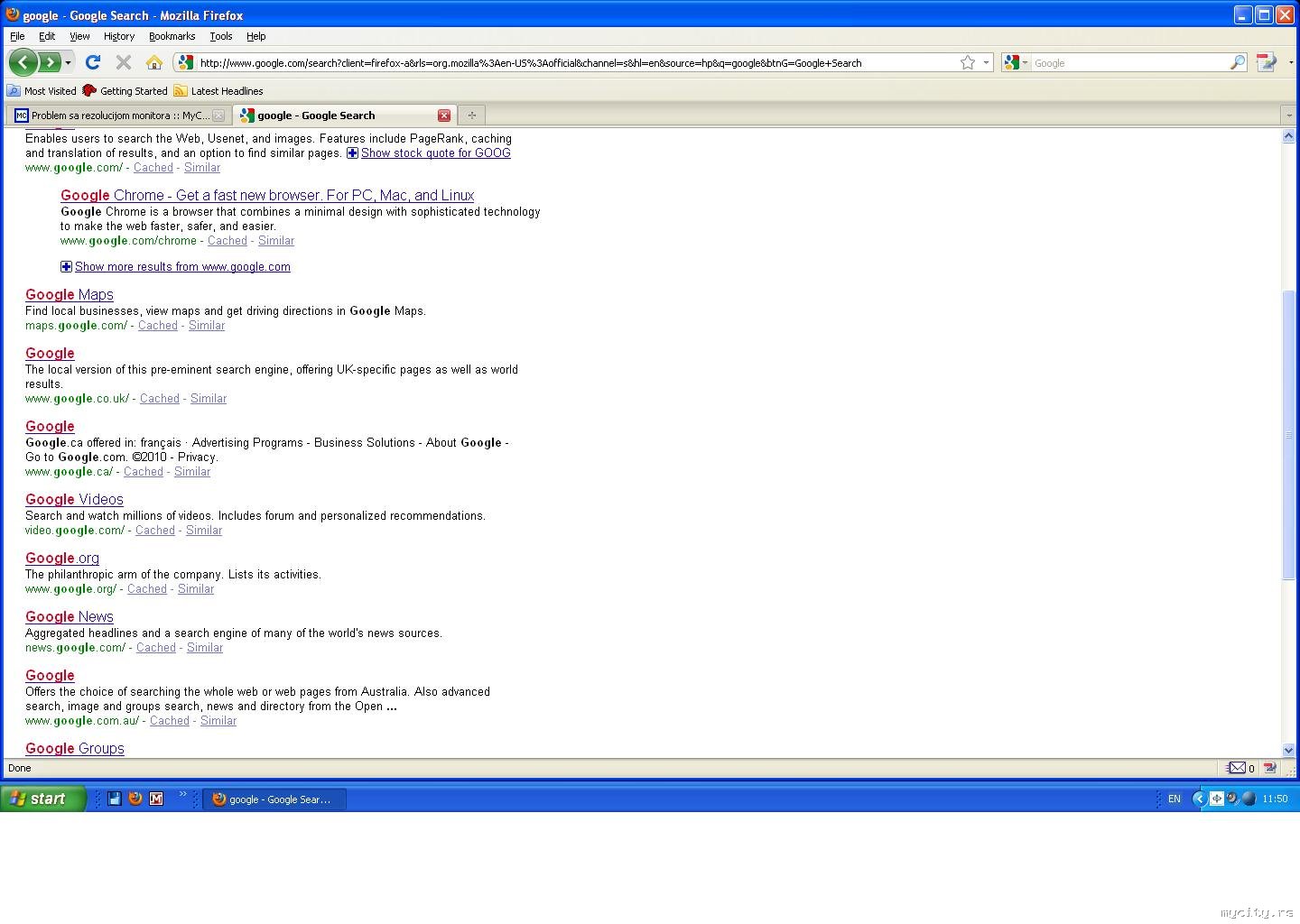Open the search engine selector dropdown
The width and height of the screenshot is (1300, 924).
point(1016,62)
